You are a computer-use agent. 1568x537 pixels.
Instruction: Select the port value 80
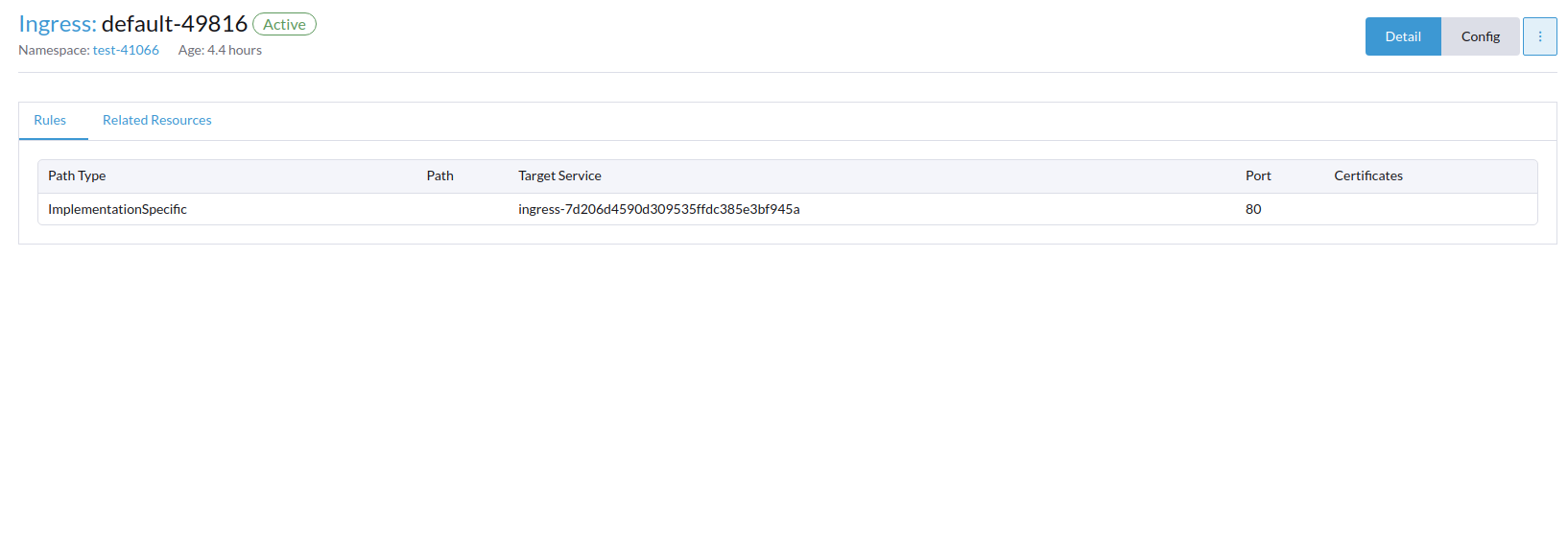(1253, 209)
